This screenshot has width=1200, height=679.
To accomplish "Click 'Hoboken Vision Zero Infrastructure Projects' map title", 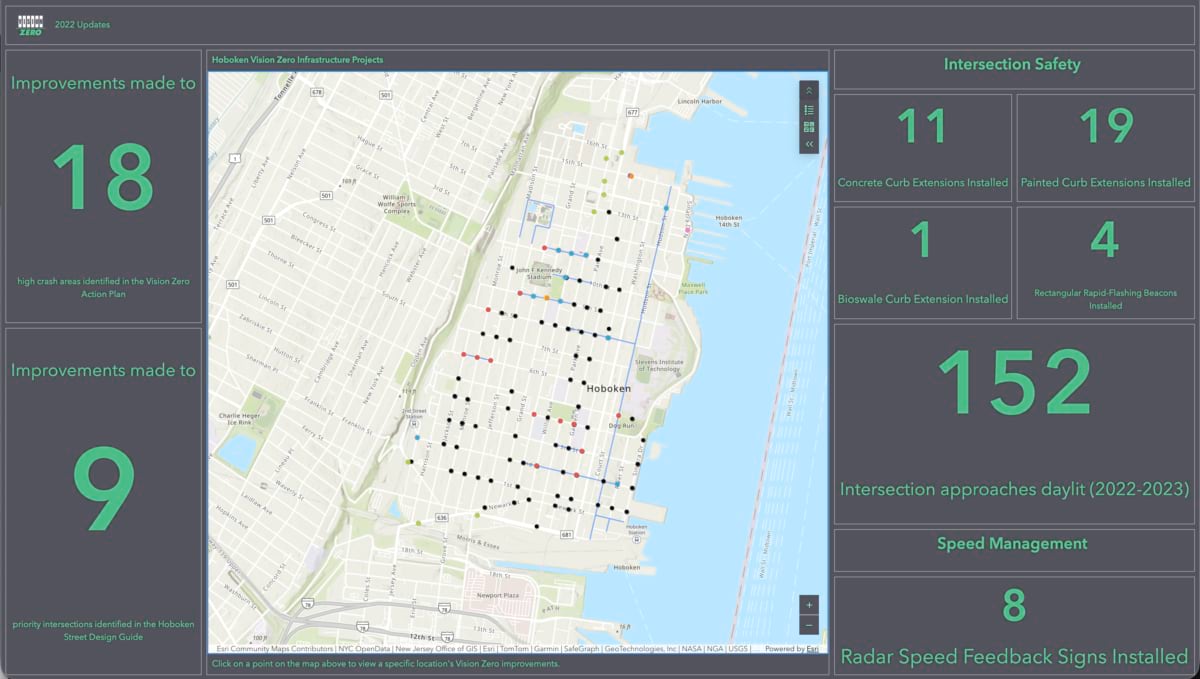I will pyautogui.click(x=297, y=60).
